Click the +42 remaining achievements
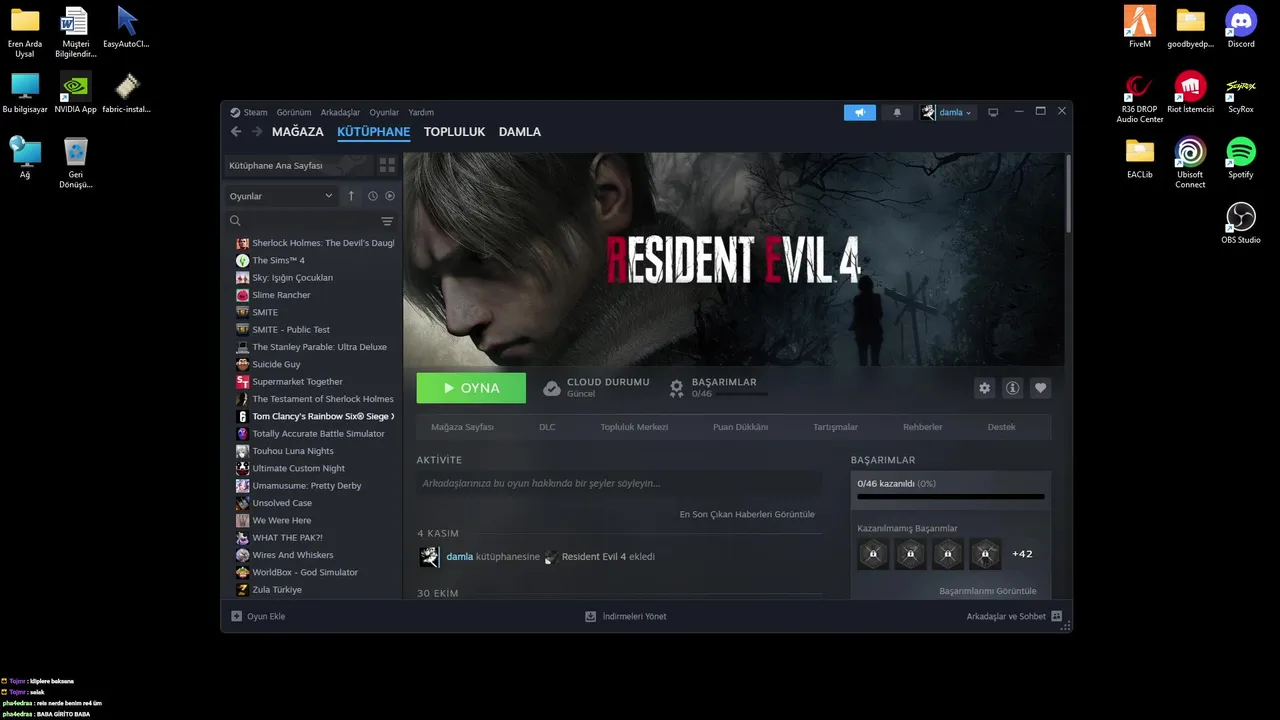The image size is (1280, 720). pyautogui.click(x=1022, y=554)
